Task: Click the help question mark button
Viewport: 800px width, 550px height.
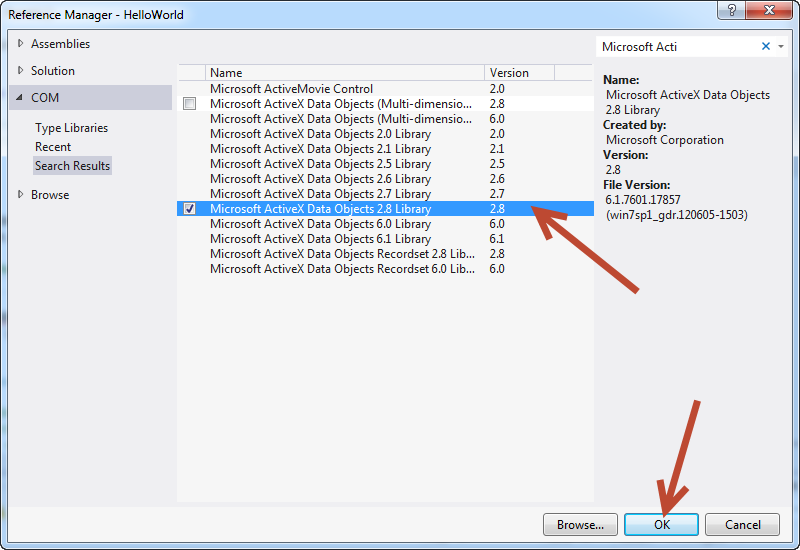Action: coord(732,10)
